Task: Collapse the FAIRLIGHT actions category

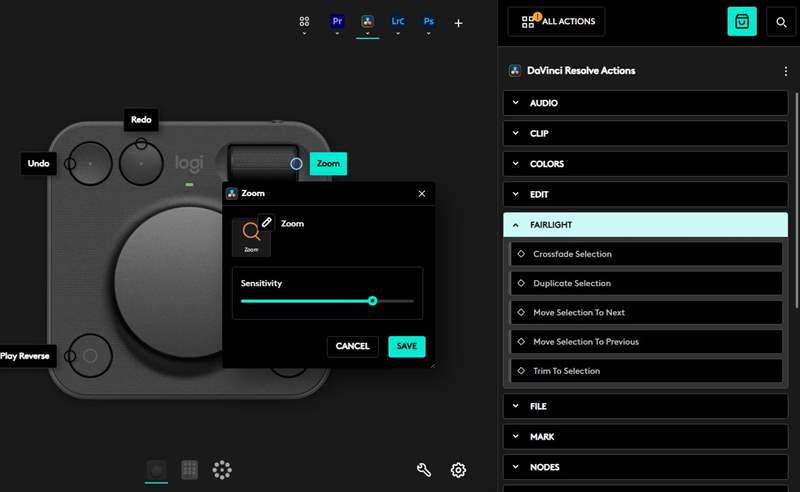Action: [x=645, y=225]
